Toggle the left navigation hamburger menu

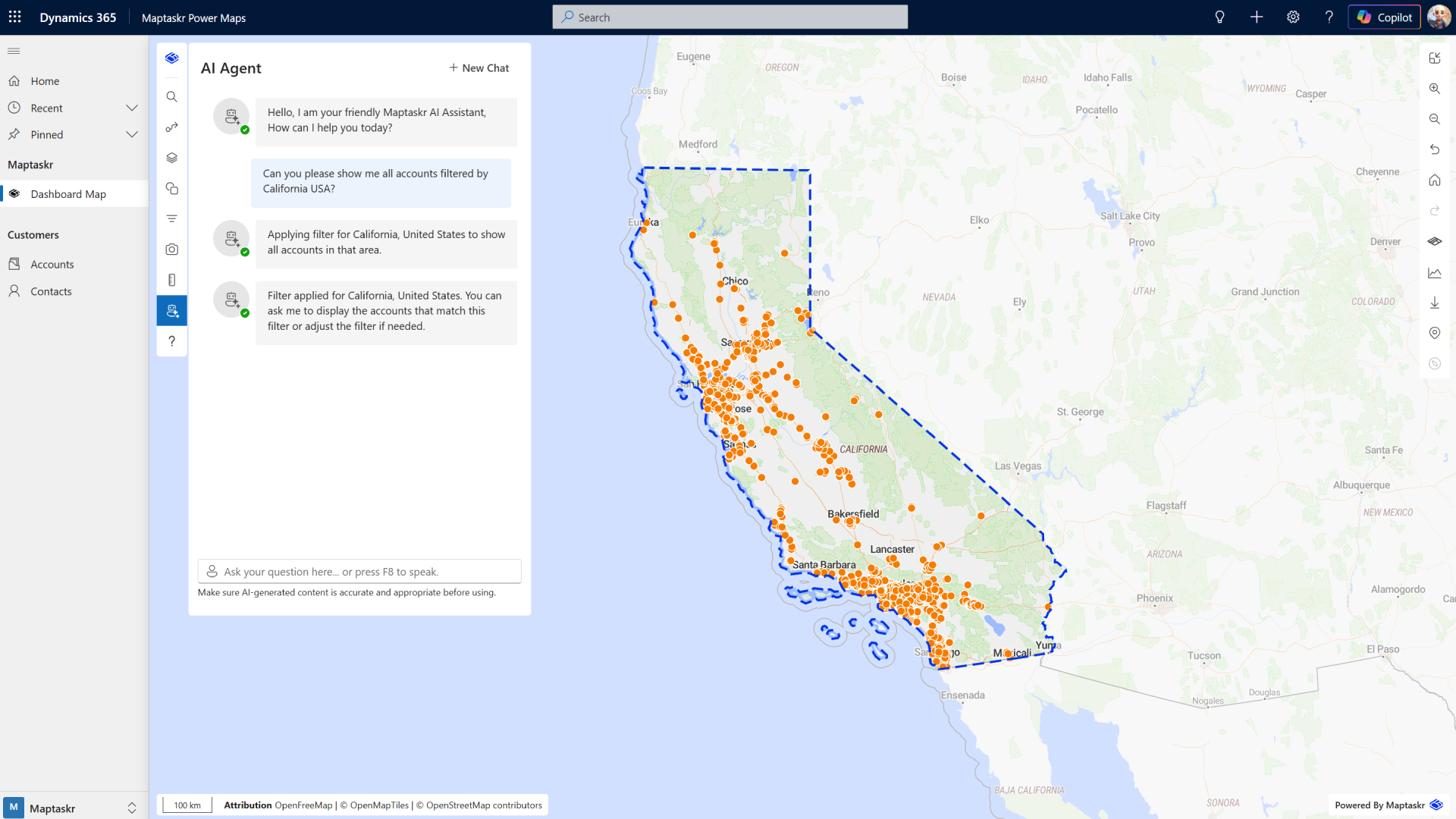coord(14,51)
